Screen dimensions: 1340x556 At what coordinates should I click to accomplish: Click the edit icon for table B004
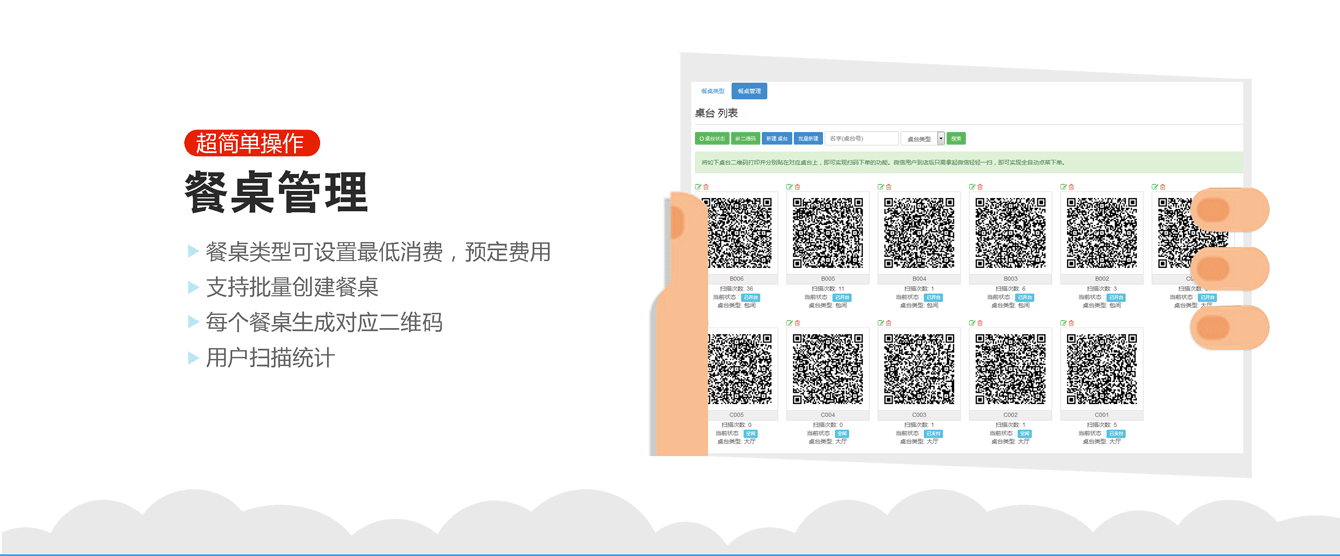(x=880, y=187)
